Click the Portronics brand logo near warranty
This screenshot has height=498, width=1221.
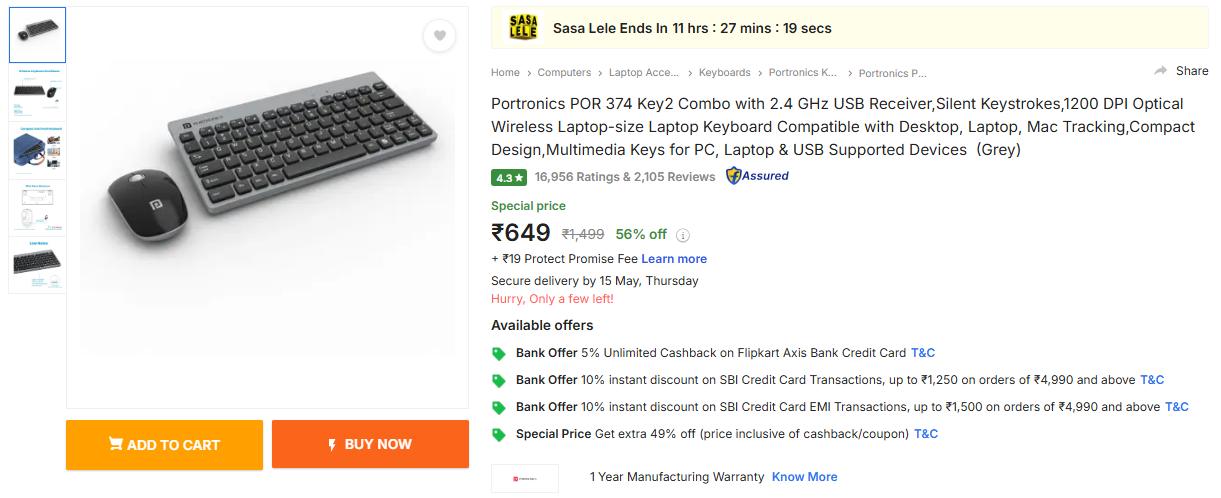pyautogui.click(x=525, y=478)
